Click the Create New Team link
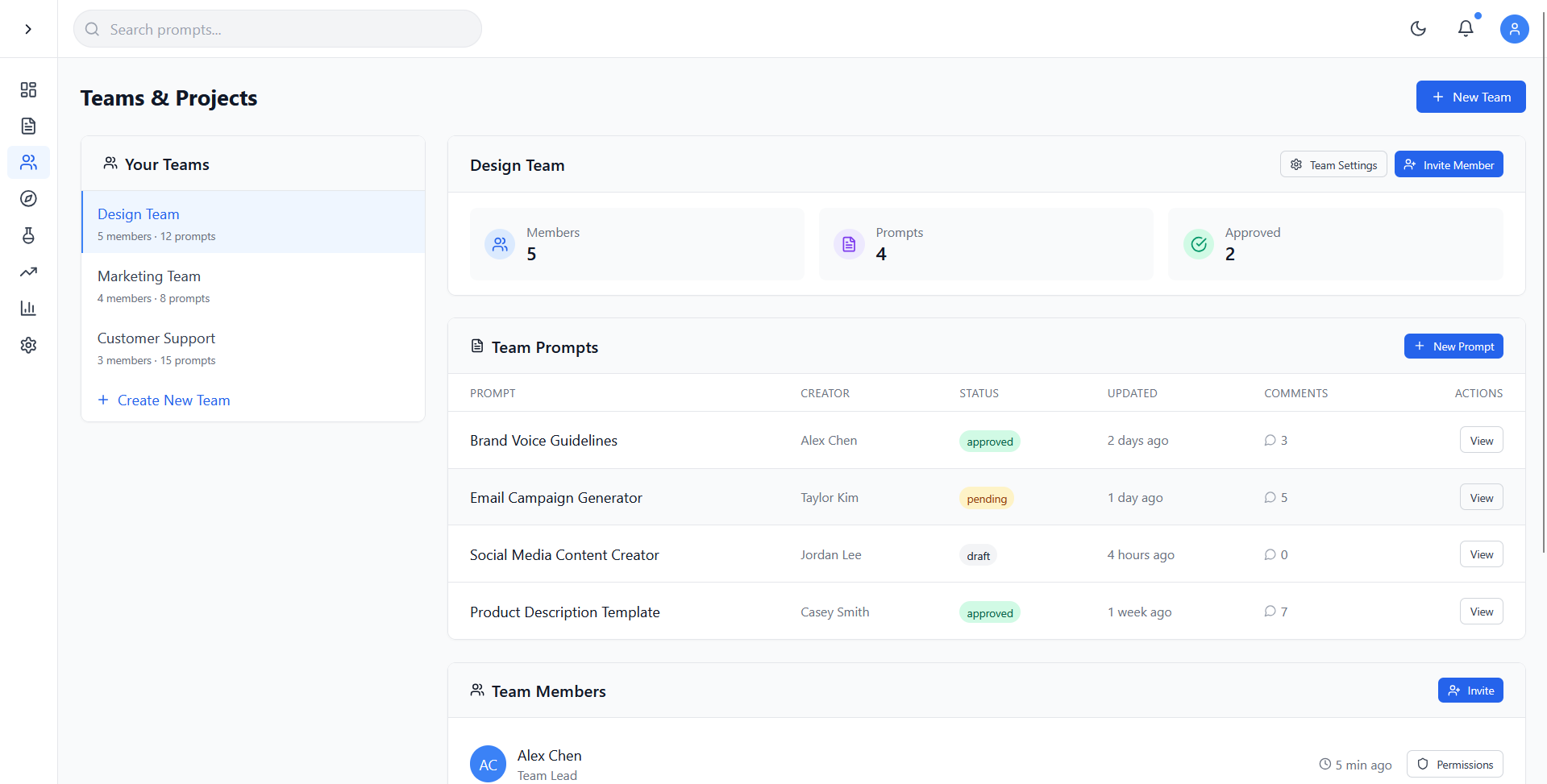This screenshot has width=1547, height=784. (x=164, y=400)
